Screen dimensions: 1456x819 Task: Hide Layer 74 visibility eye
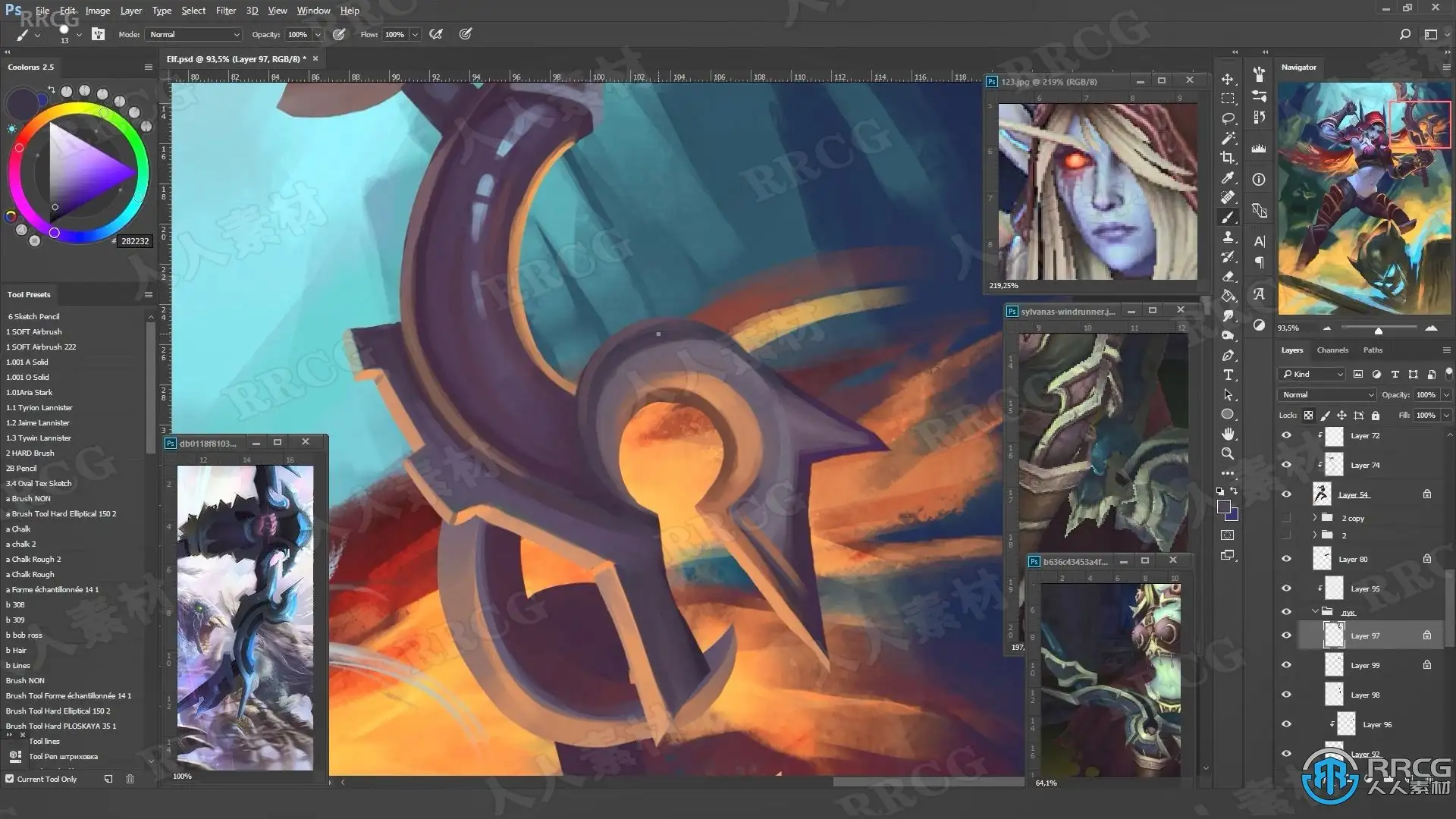(x=1286, y=466)
